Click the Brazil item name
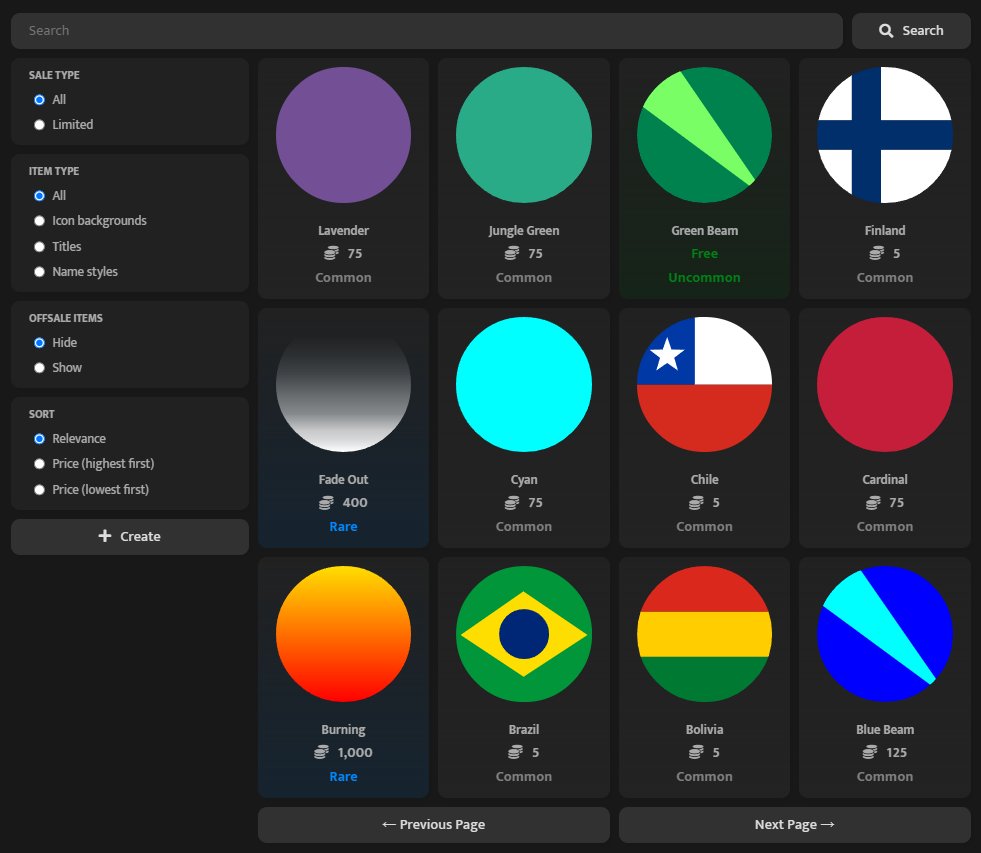The height and width of the screenshot is (853, 981). point(524,729)
